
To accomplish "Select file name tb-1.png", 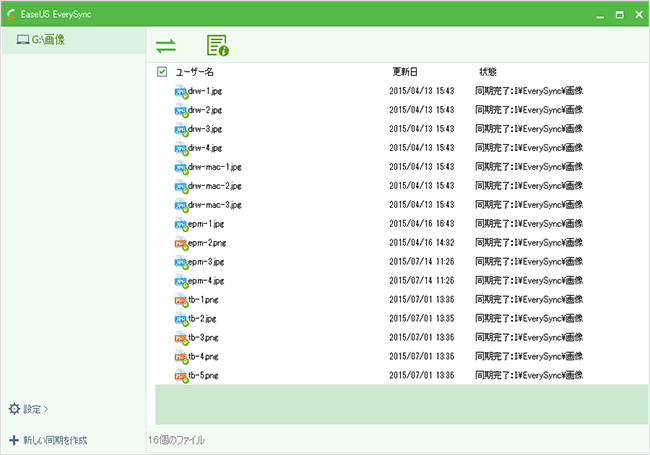I will [x=203, y=300].
